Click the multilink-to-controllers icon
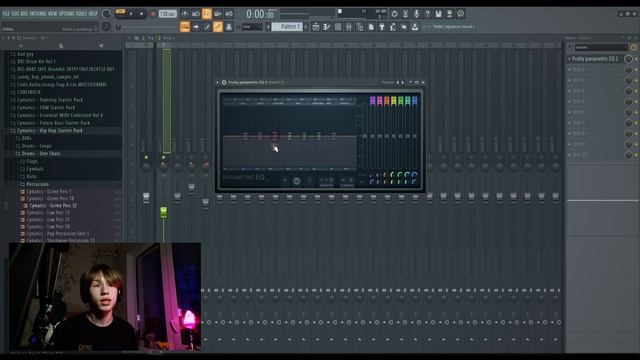640x360 pixels. pyautogui.click(x=229, y=27)
